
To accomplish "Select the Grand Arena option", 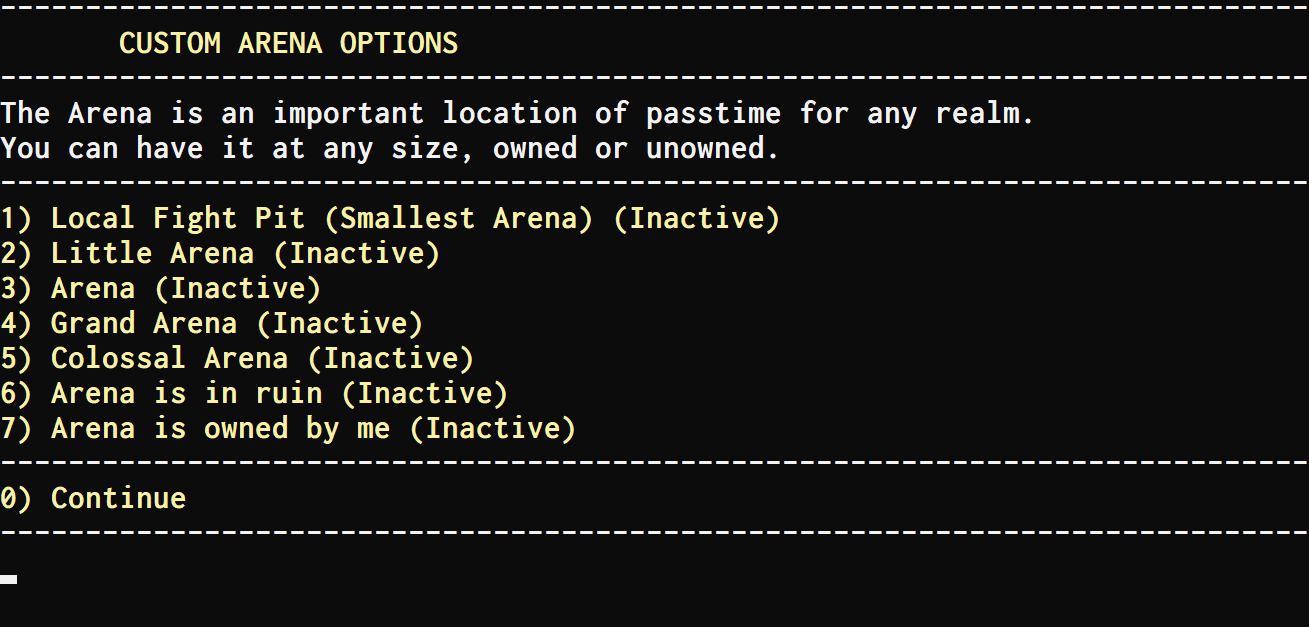I will point(144,323).
